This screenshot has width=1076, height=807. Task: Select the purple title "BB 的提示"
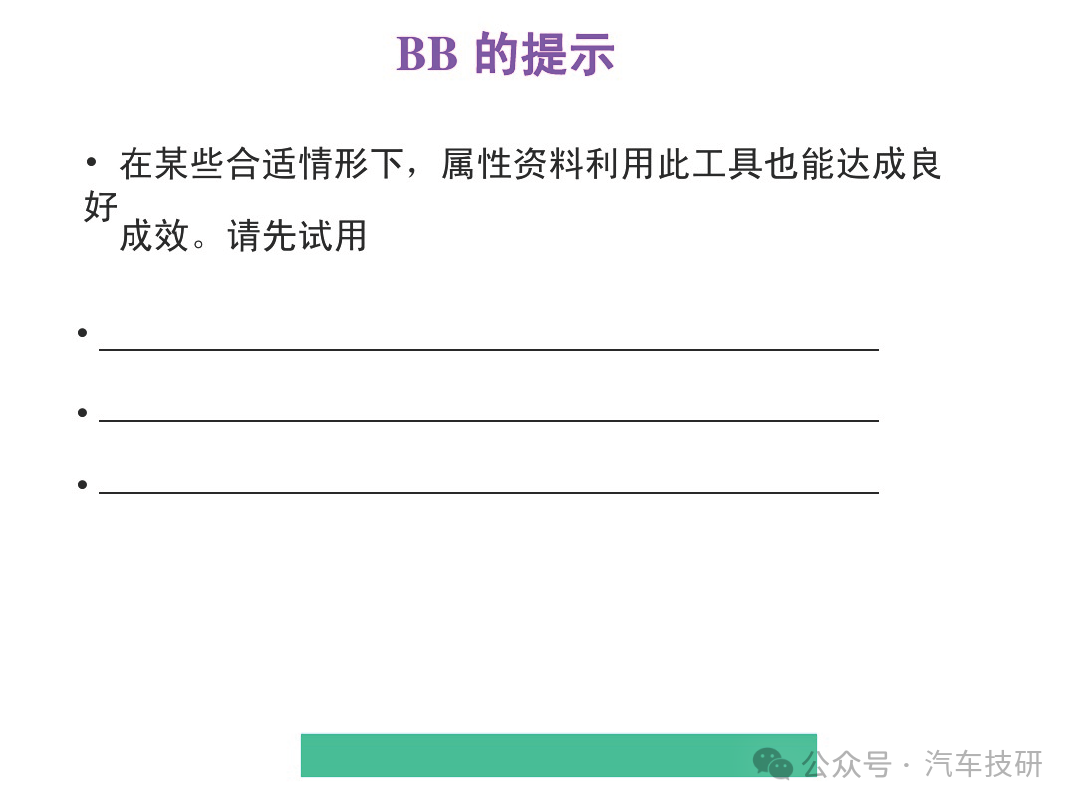(506, 54)
